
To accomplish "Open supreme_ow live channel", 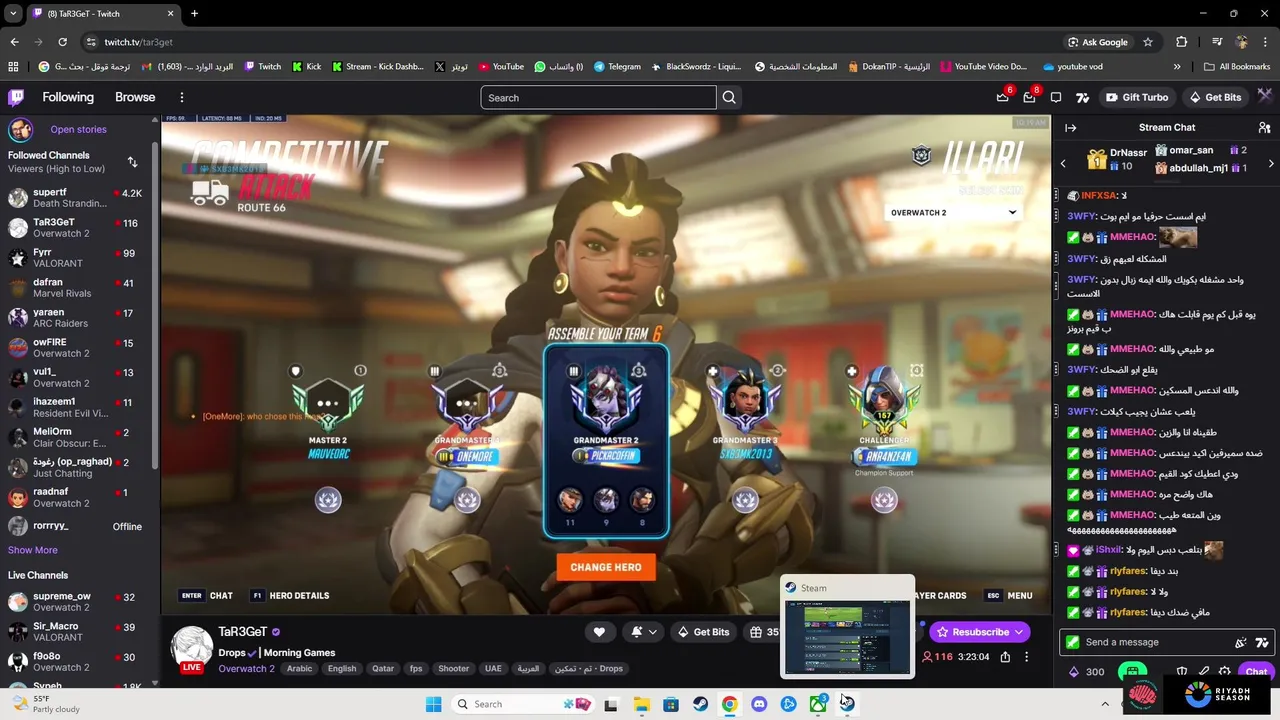I will coord(76,601).
